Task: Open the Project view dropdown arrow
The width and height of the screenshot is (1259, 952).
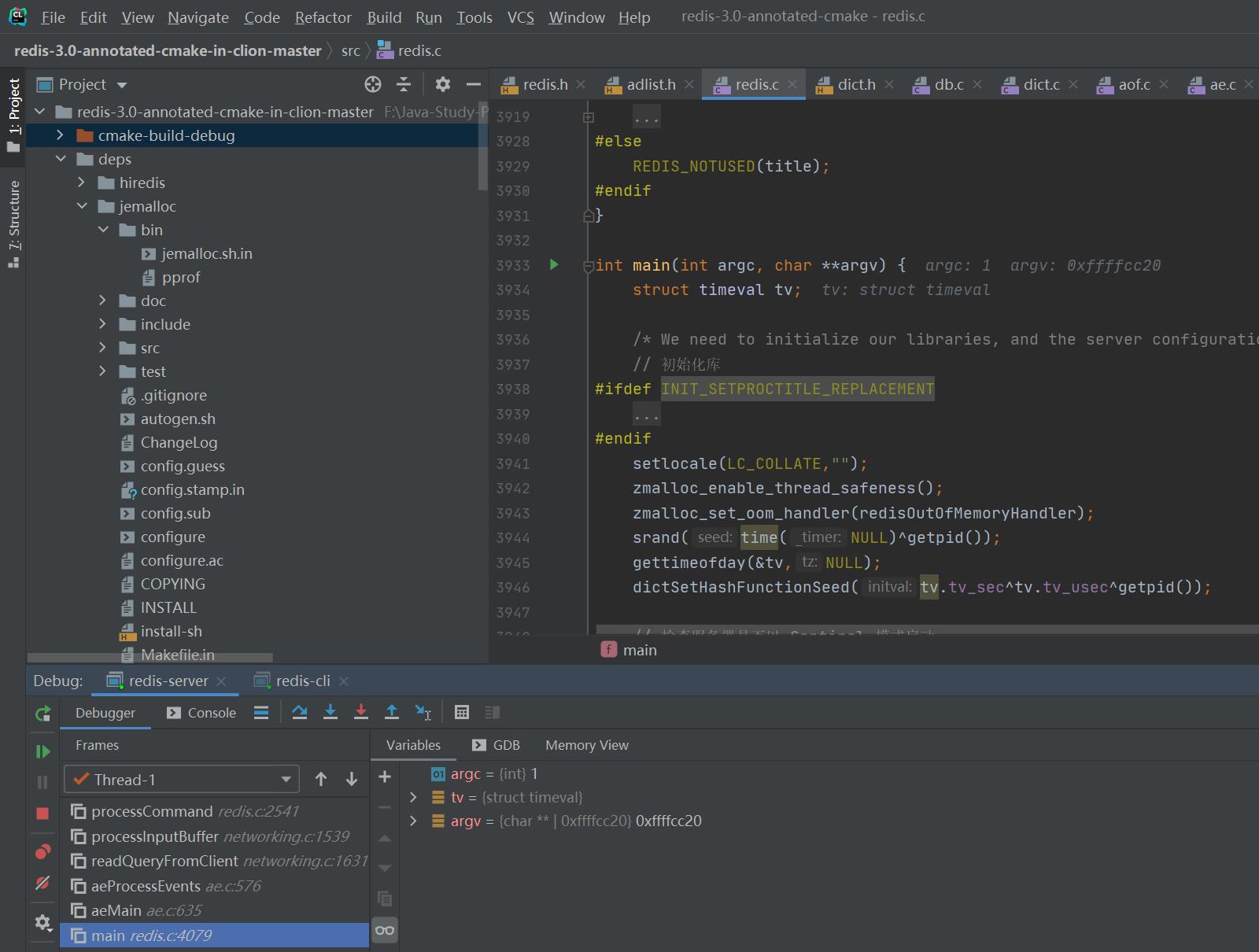Action: (x=121, y=85)
